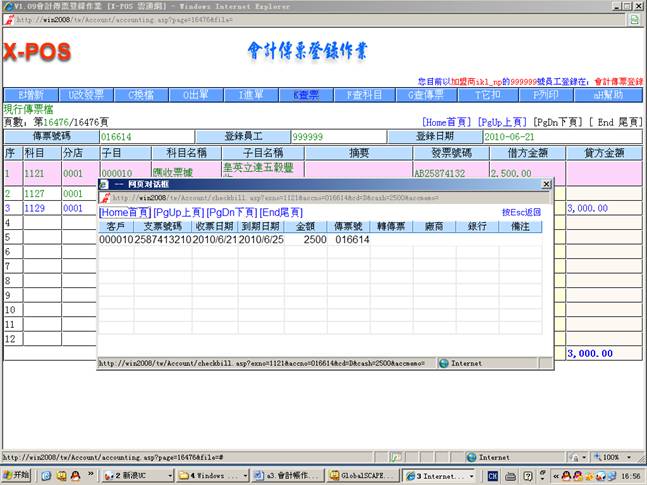Image resolution: width=647 pixels, height=485 pixels.
Task: Click [PgDn下頁] link in the dialog
Action: [231, 213]
